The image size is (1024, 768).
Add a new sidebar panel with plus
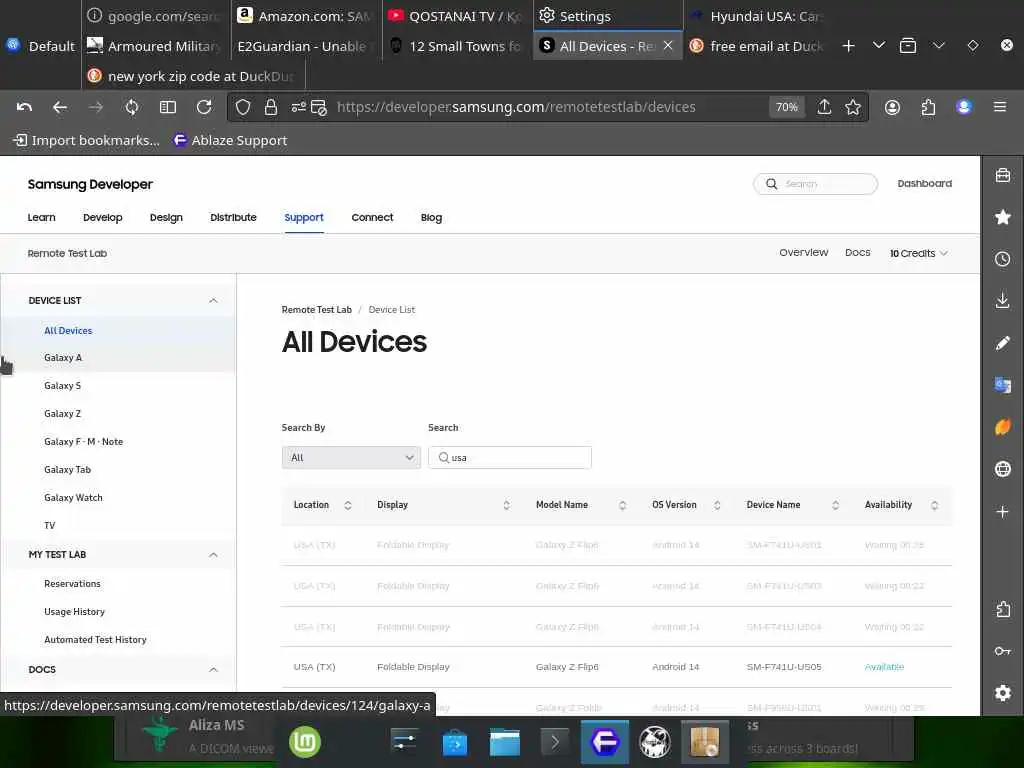(x=1002, y=511)
